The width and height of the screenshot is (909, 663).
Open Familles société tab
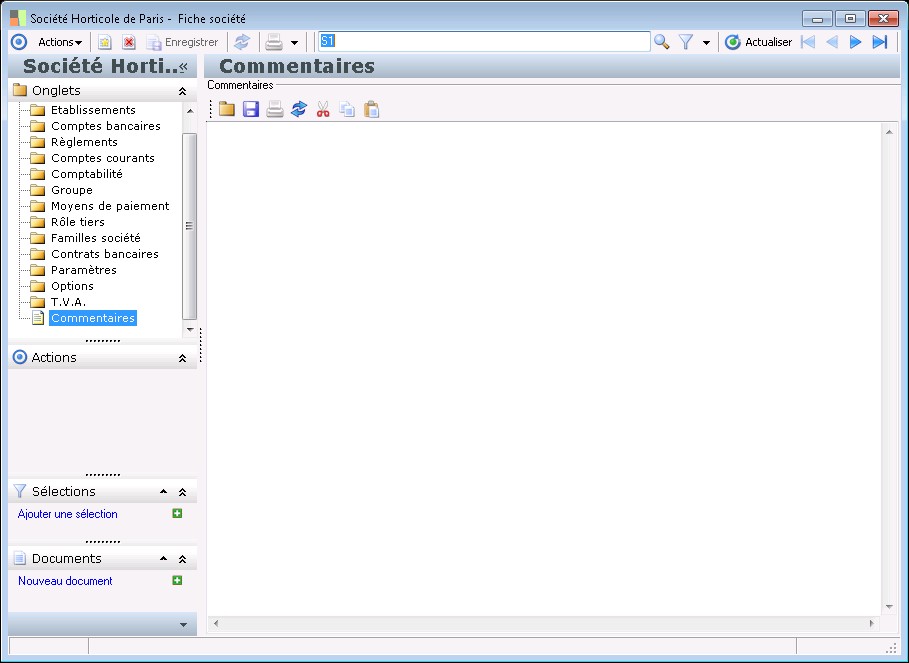click(x=96, y=238)
